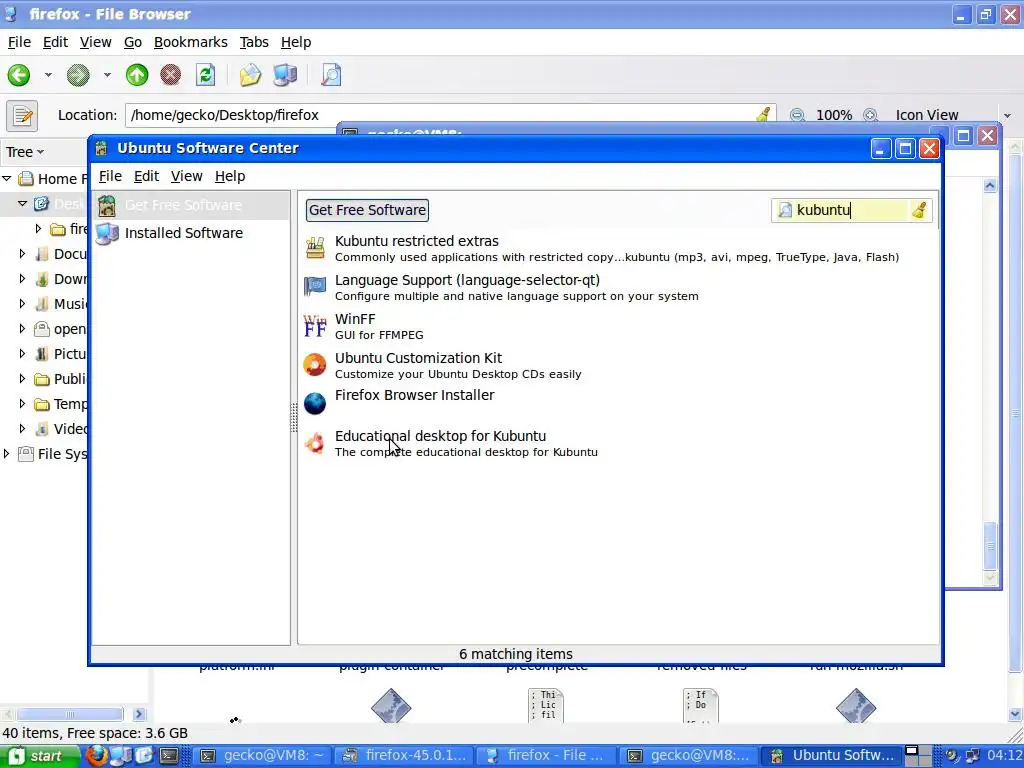Screen dimensions: 1024x768
Task: Open Go menu in File Browser
Action: click(x=133, y=42)
